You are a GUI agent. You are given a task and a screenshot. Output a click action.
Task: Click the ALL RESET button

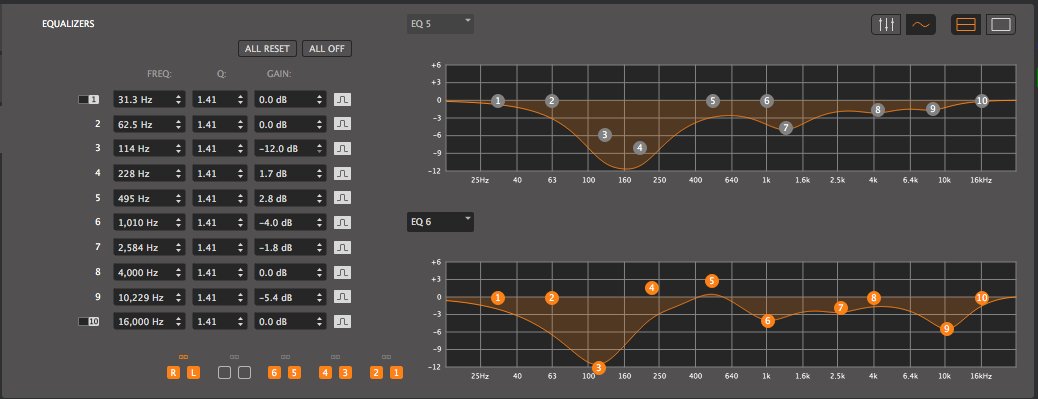click(267, 49)
